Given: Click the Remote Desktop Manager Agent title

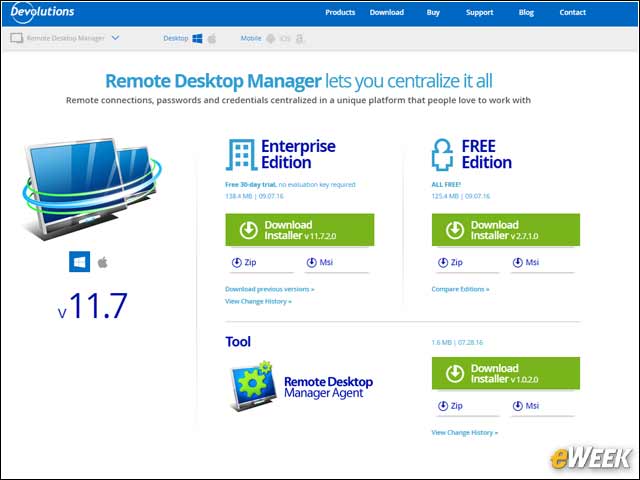Looking at the screenshot, I should click(x=328, y=387).
